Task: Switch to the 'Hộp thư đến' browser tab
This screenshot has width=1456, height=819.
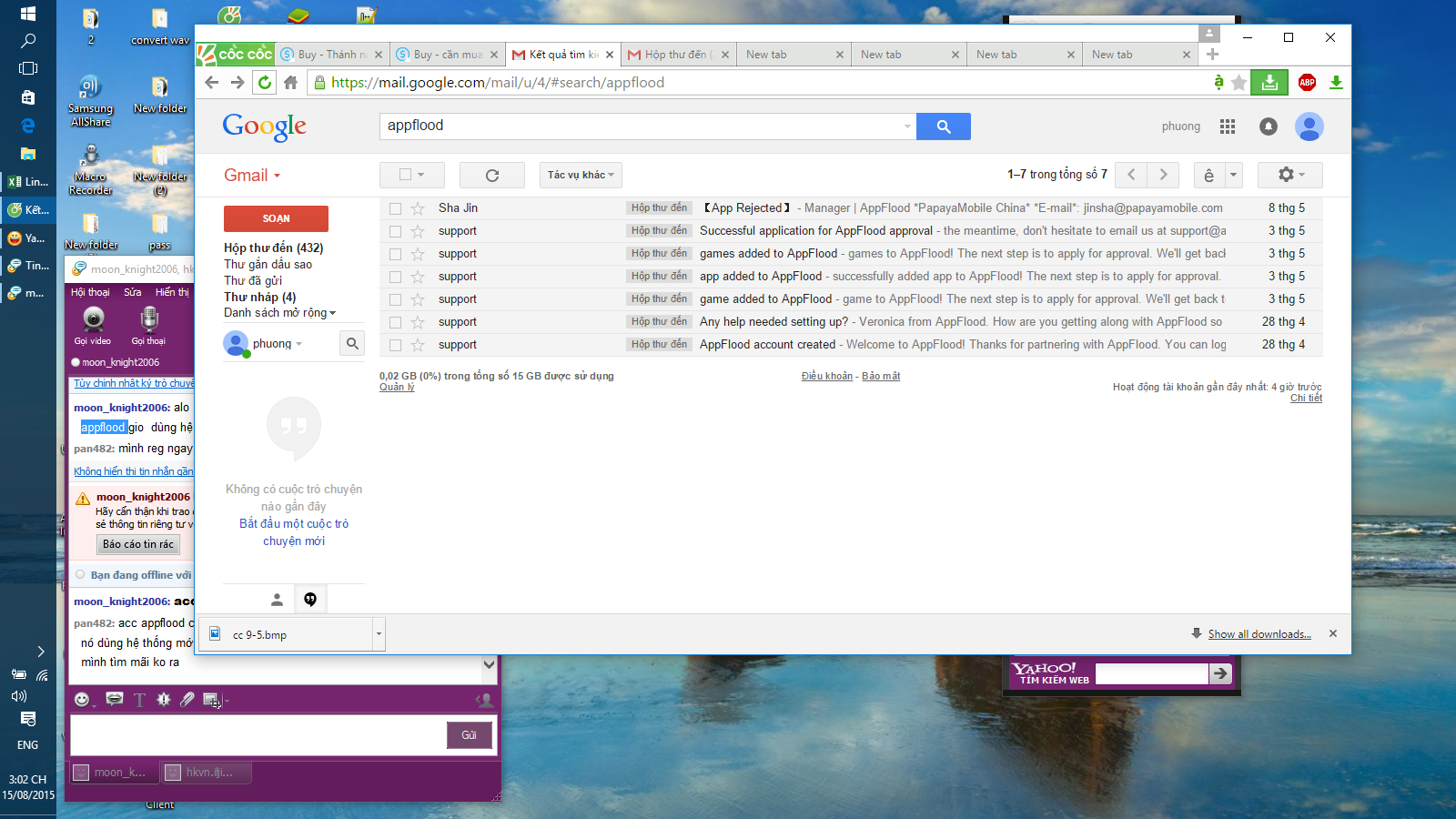Action: click(679, 55)
